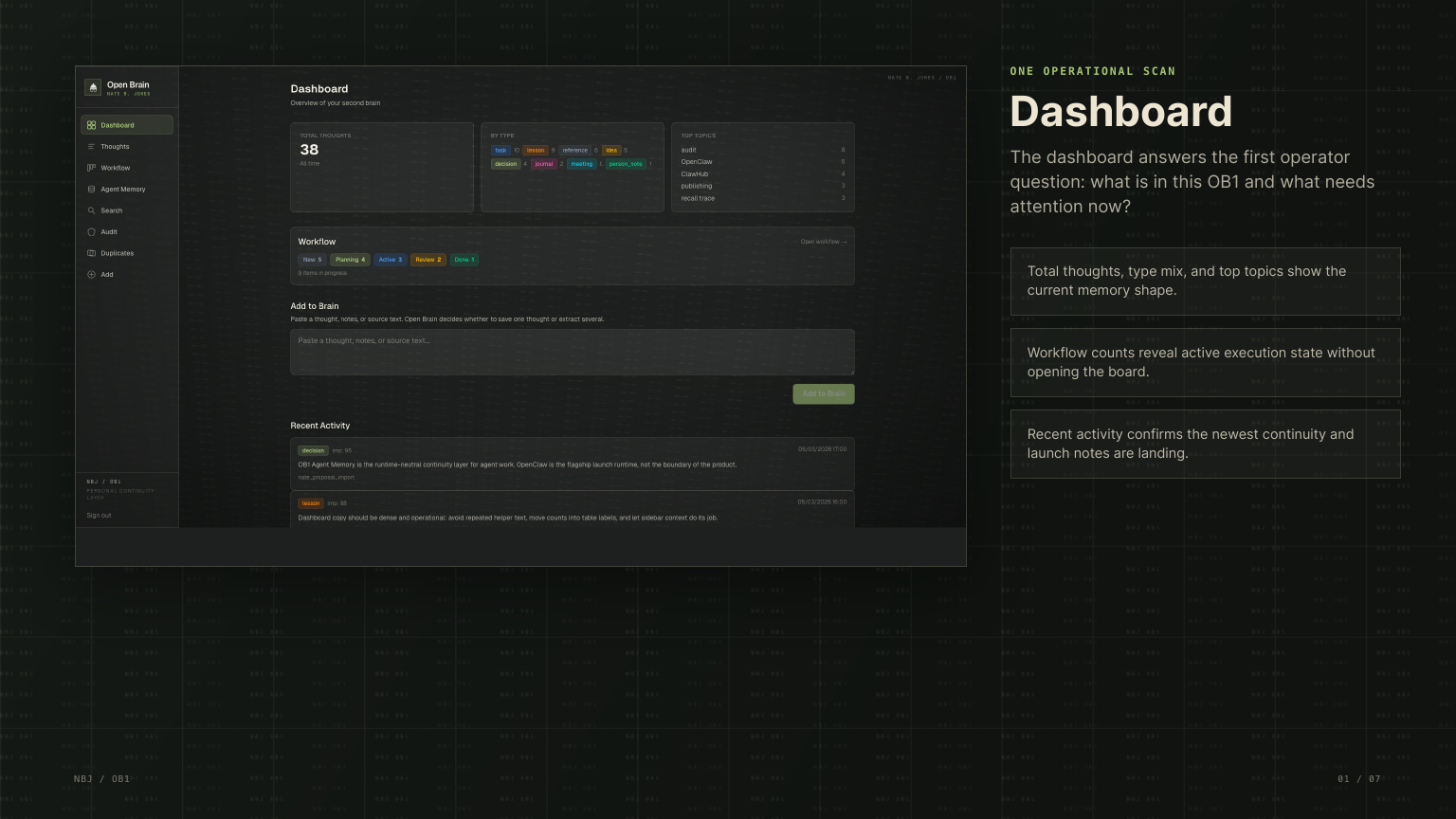1456x819 pixels.
Task: Click the 'Recent Activity' heading
Action: coord(320,426)
